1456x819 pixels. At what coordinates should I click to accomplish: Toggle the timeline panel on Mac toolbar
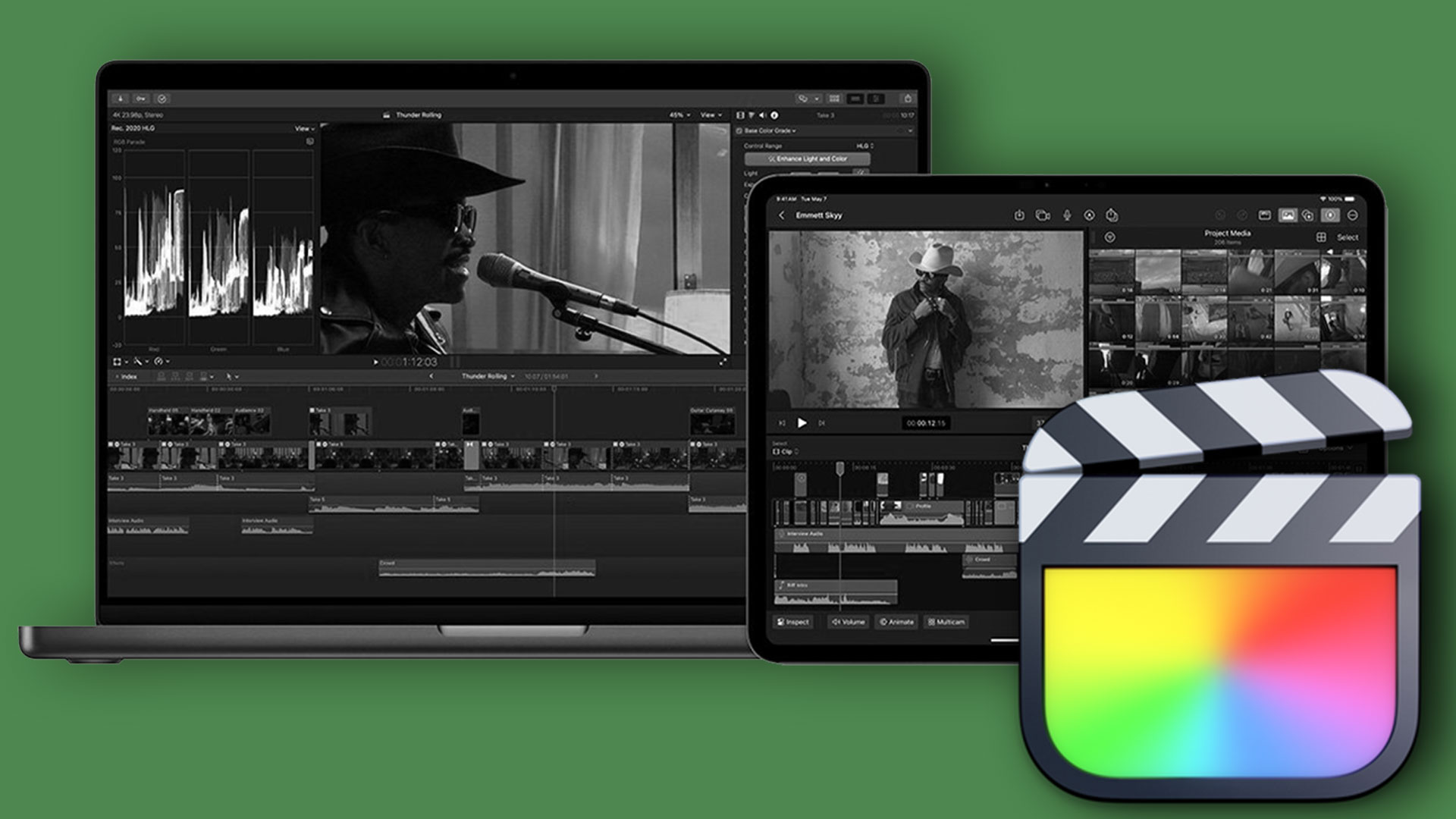[855, 99]
